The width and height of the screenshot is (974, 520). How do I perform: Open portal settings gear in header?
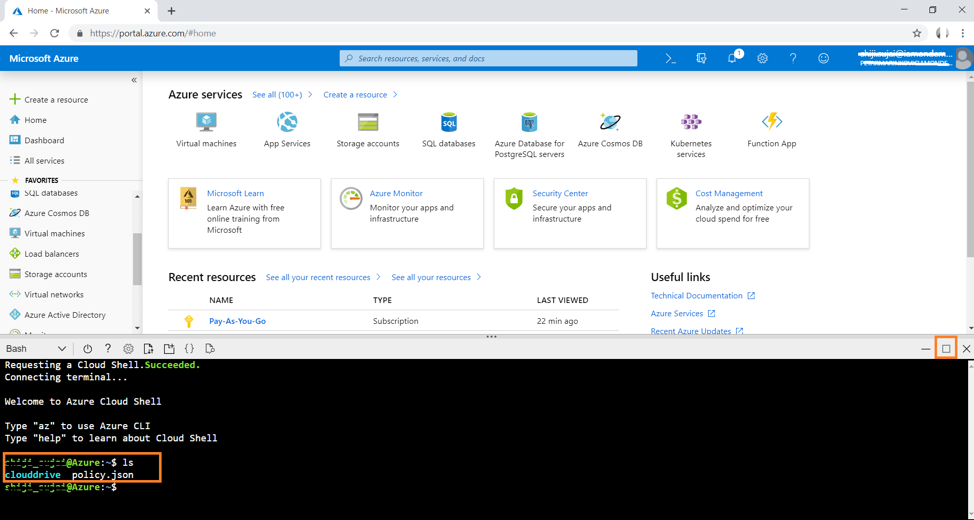click(762, 58)
